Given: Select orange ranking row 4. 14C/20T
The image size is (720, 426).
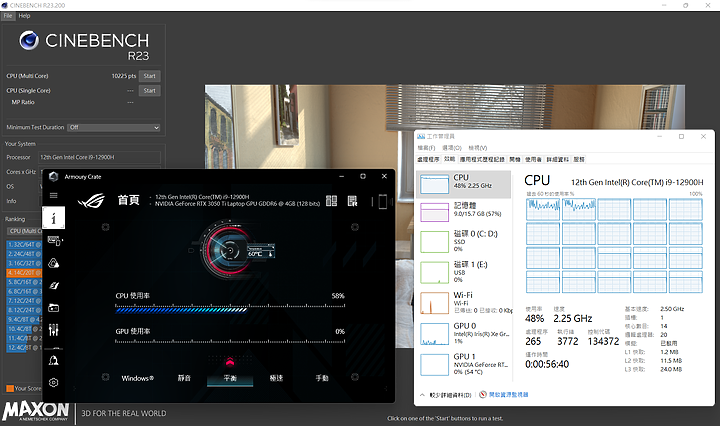Looking at the screenshot, I should click(24, 273).
